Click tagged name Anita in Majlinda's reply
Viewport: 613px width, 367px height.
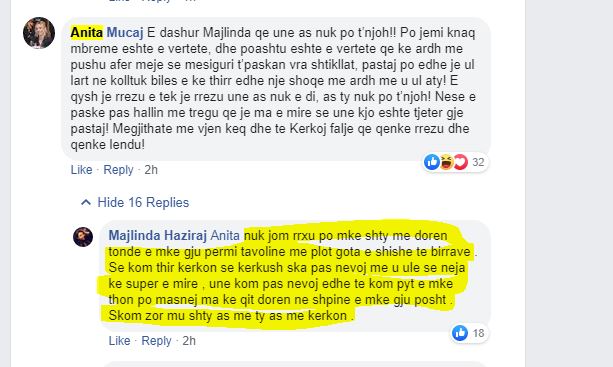point(225,235)
